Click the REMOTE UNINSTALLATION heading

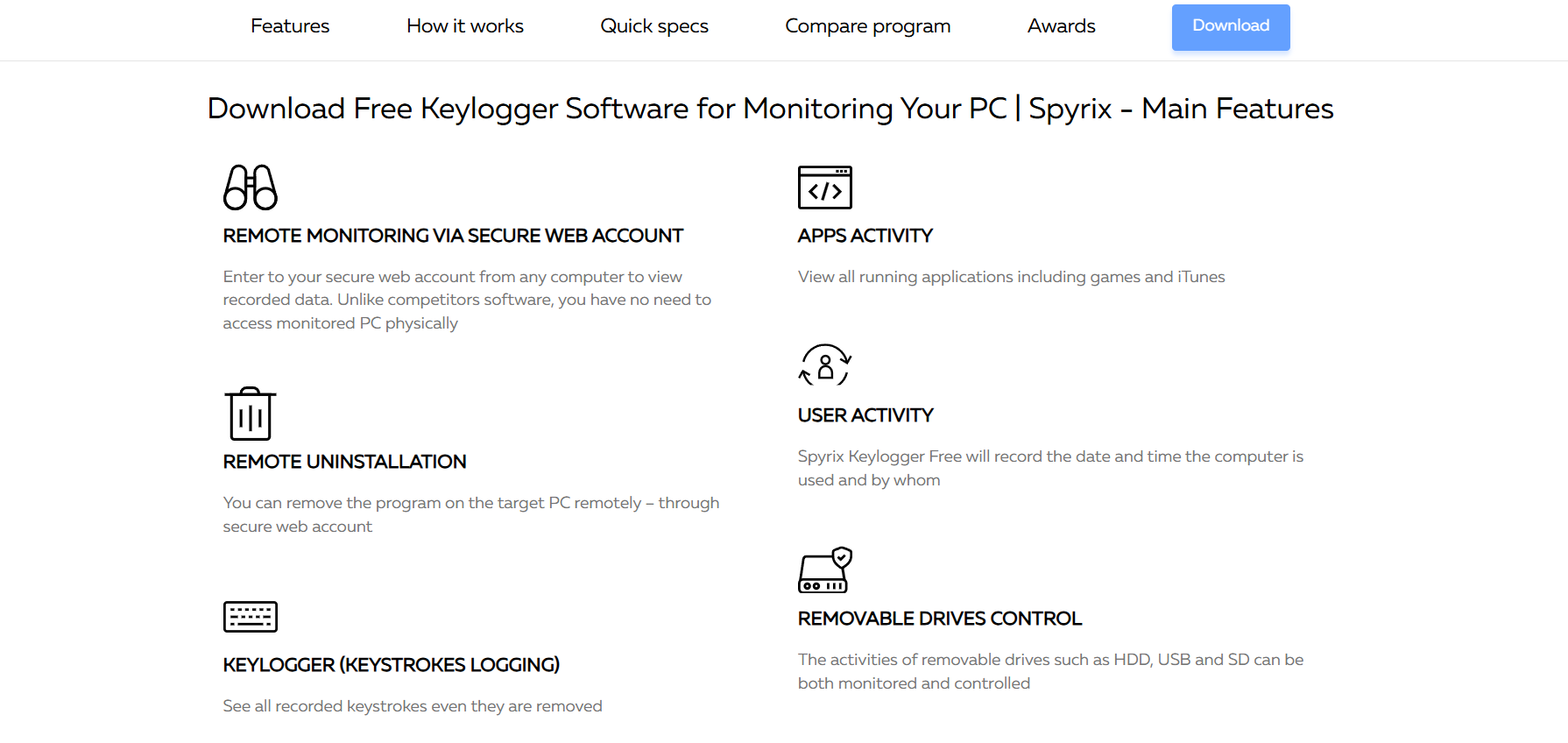pos(344,462)
